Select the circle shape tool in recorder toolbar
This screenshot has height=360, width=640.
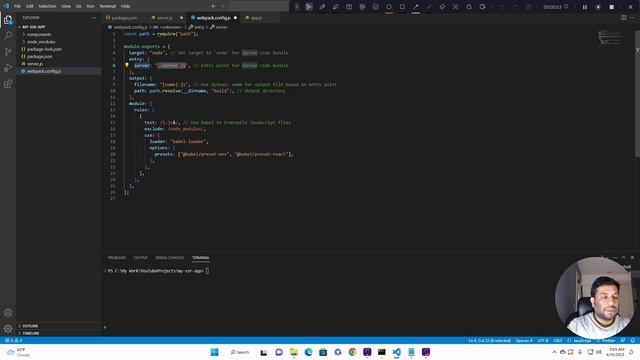pyautogui.click(x=389, y=7)
